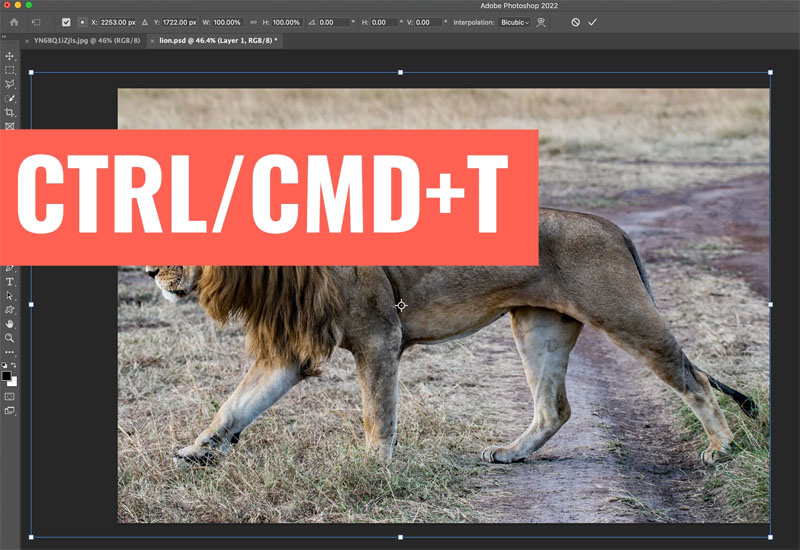This screenshot has height=550, width=800.
Task: Click the bottom-right transform handle
Action: (x=770, y=537)
